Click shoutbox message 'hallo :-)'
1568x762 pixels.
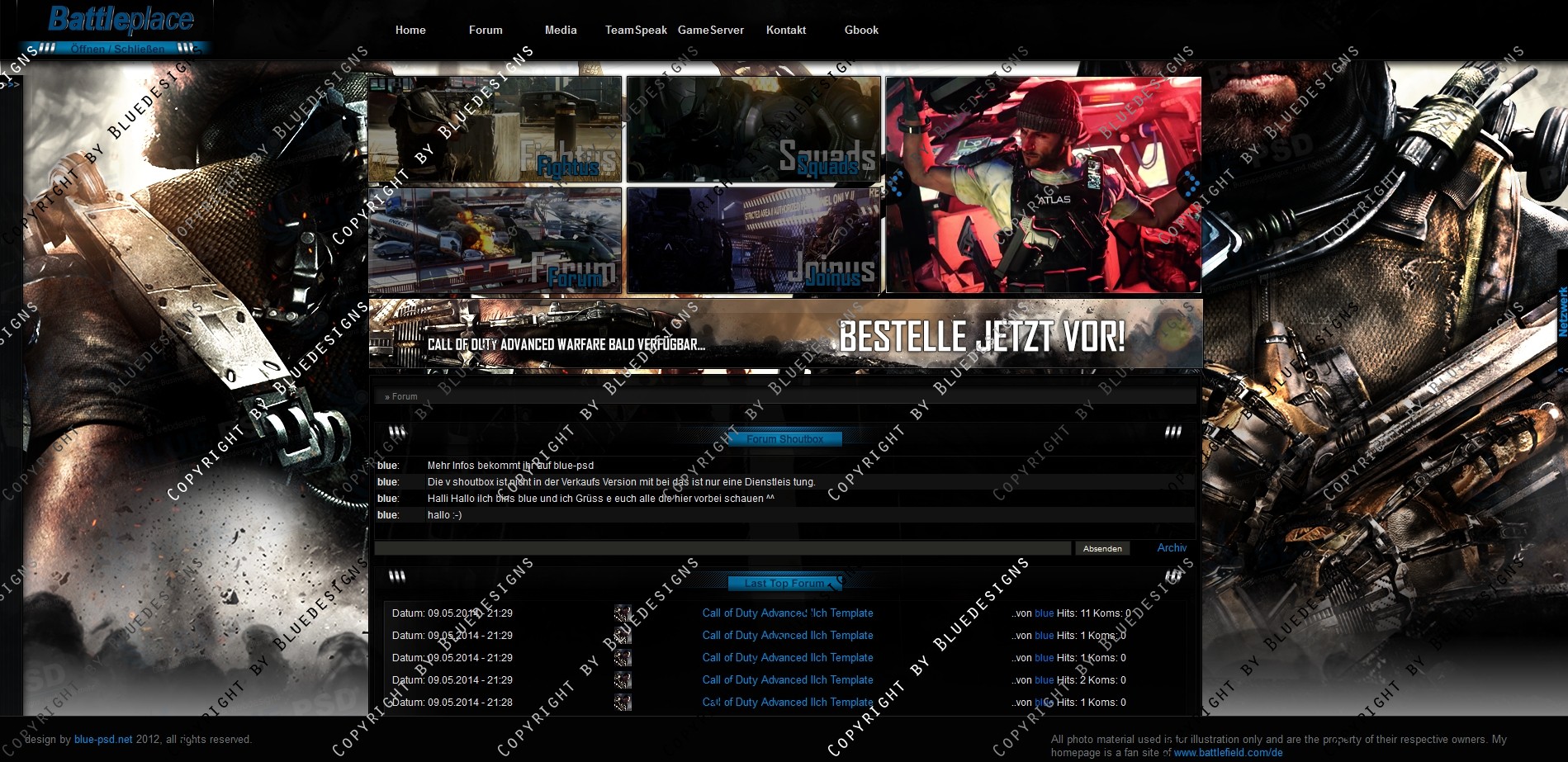[x=444, y=515]
